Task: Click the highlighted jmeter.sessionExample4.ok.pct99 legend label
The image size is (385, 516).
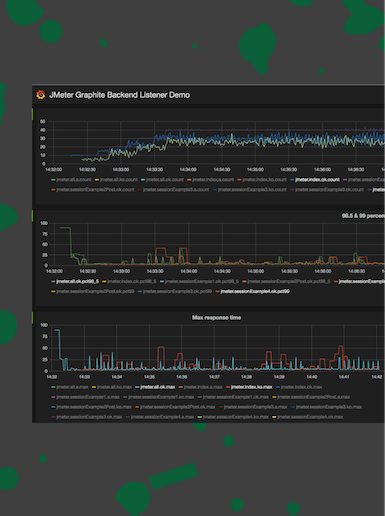Action: tap(255, 291)
